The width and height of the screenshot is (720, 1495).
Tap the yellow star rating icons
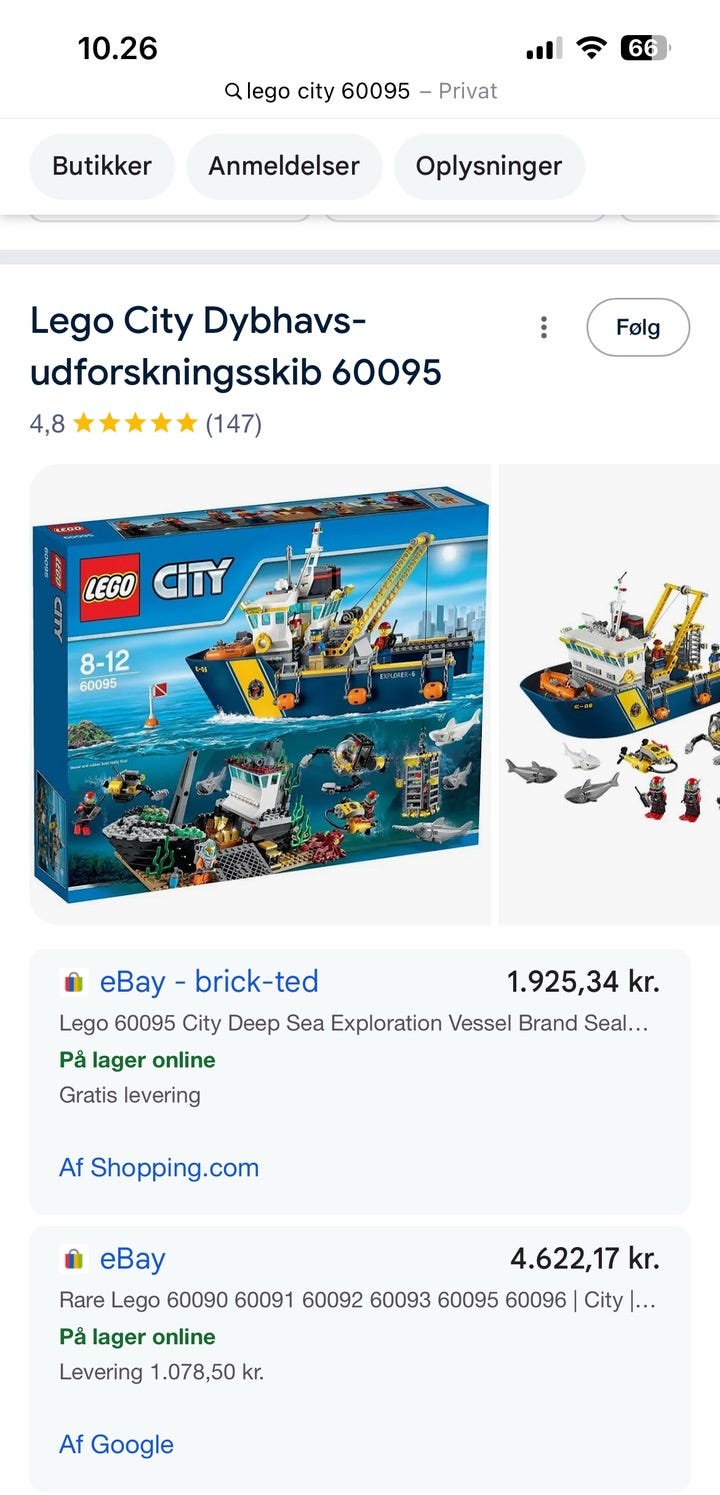[x=135, y=424]
